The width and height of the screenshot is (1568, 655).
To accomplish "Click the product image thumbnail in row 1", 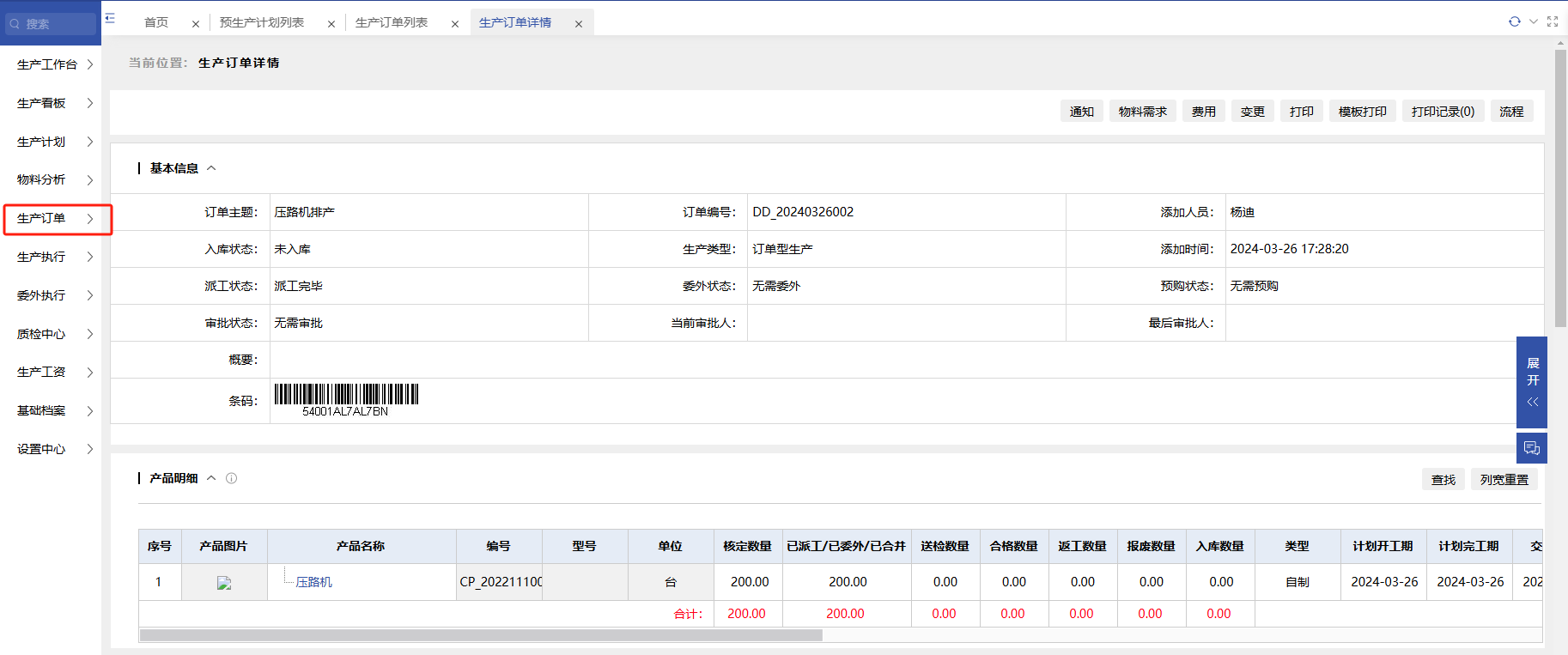I will [x=224, y=583].
